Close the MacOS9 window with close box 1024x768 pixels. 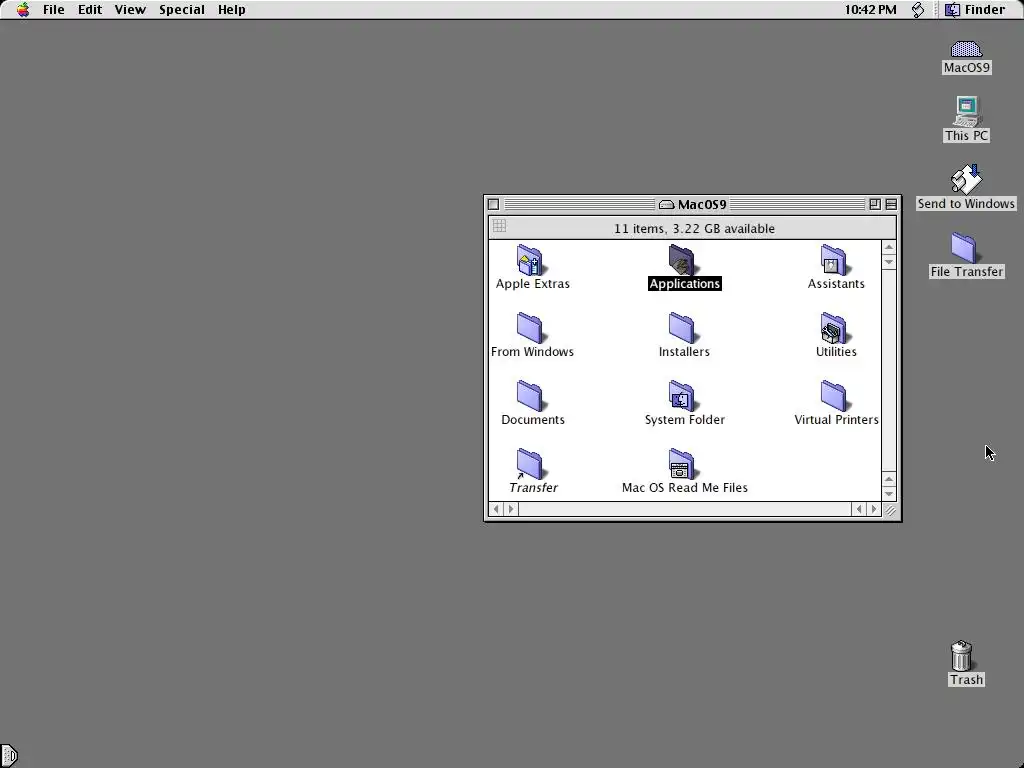(494, 204)
